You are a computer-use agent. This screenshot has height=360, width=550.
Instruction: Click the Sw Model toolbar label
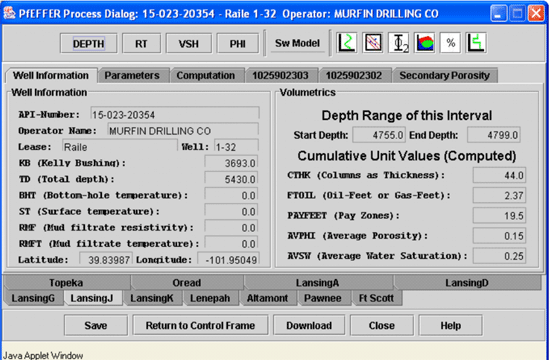click(x=297, y=43)
